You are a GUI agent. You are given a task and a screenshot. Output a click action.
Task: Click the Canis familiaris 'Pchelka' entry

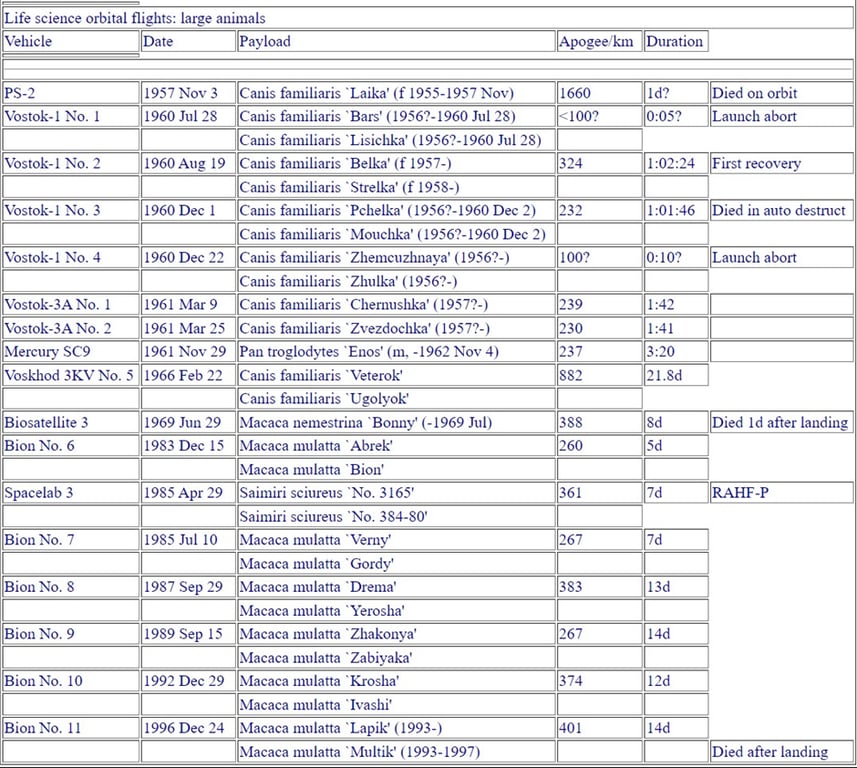[x=396, y=210]
